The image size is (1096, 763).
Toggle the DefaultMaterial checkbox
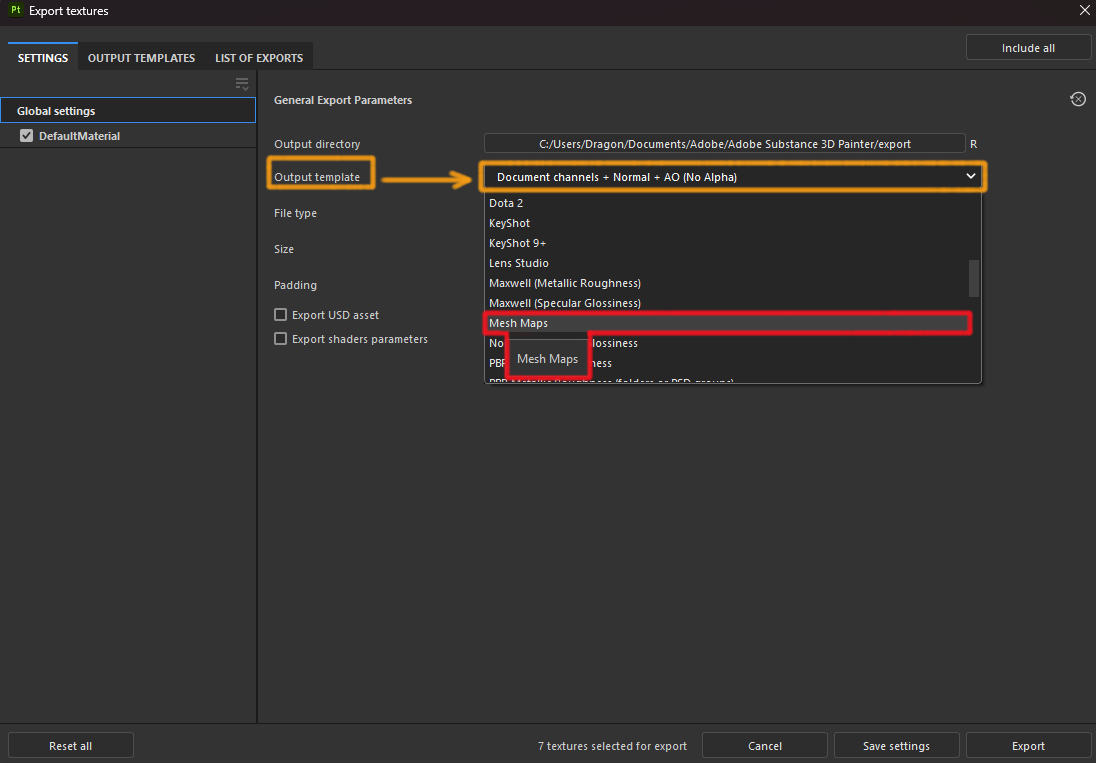click(x=27, y=136)
